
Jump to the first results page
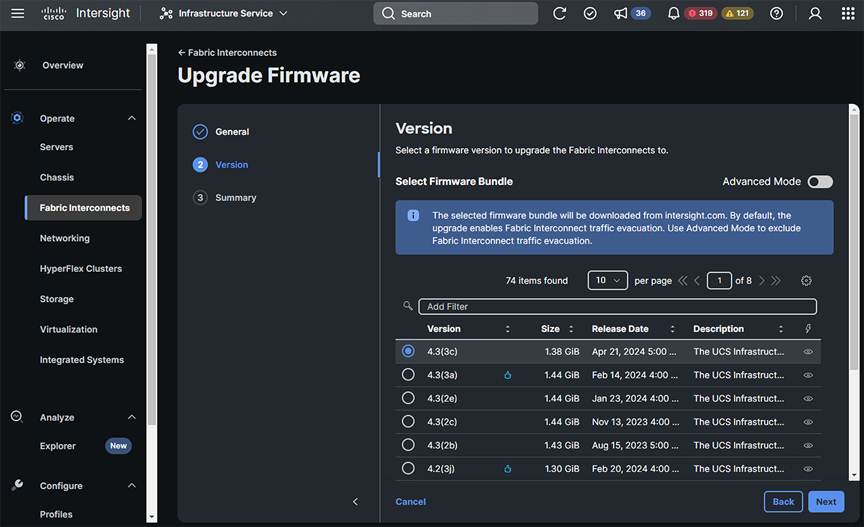point(683,281)
